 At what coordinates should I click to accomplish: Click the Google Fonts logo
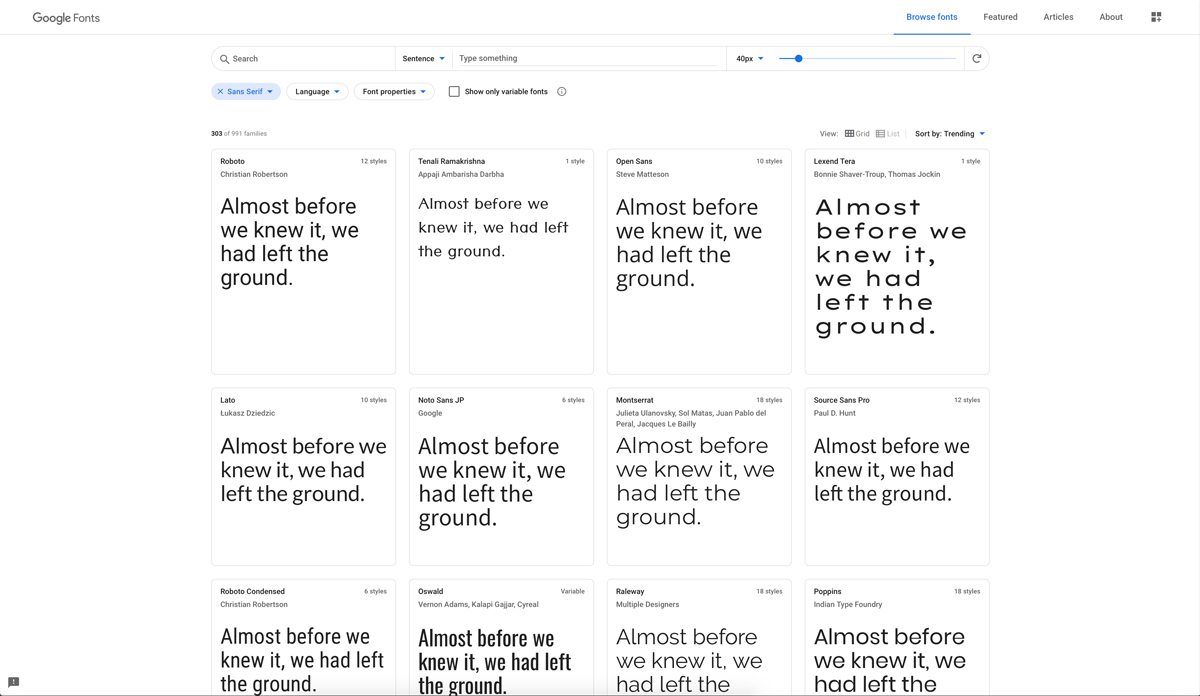click(65, 17)
